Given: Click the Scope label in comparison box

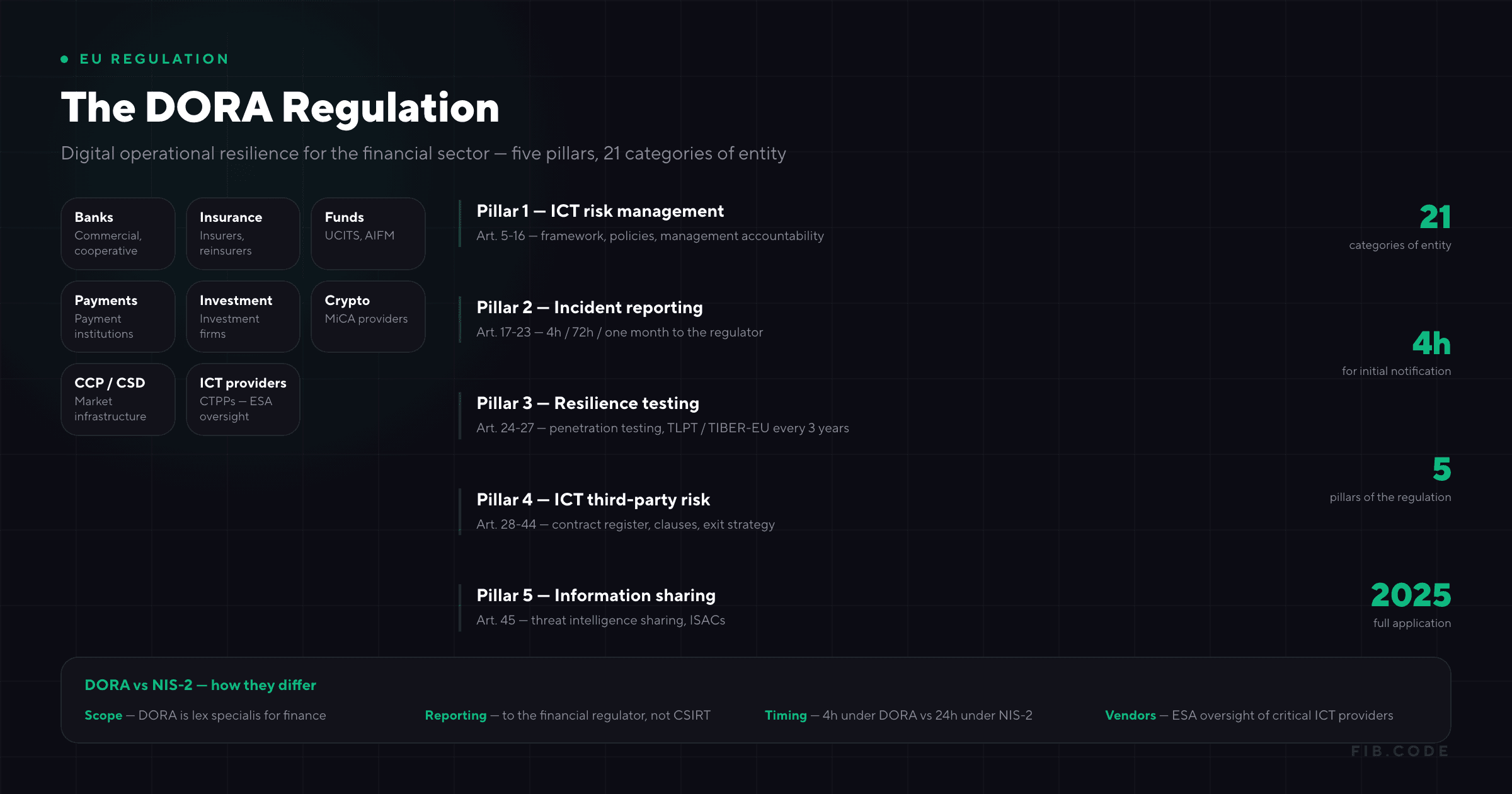Looking at the screenshot, I should (103, 715).
